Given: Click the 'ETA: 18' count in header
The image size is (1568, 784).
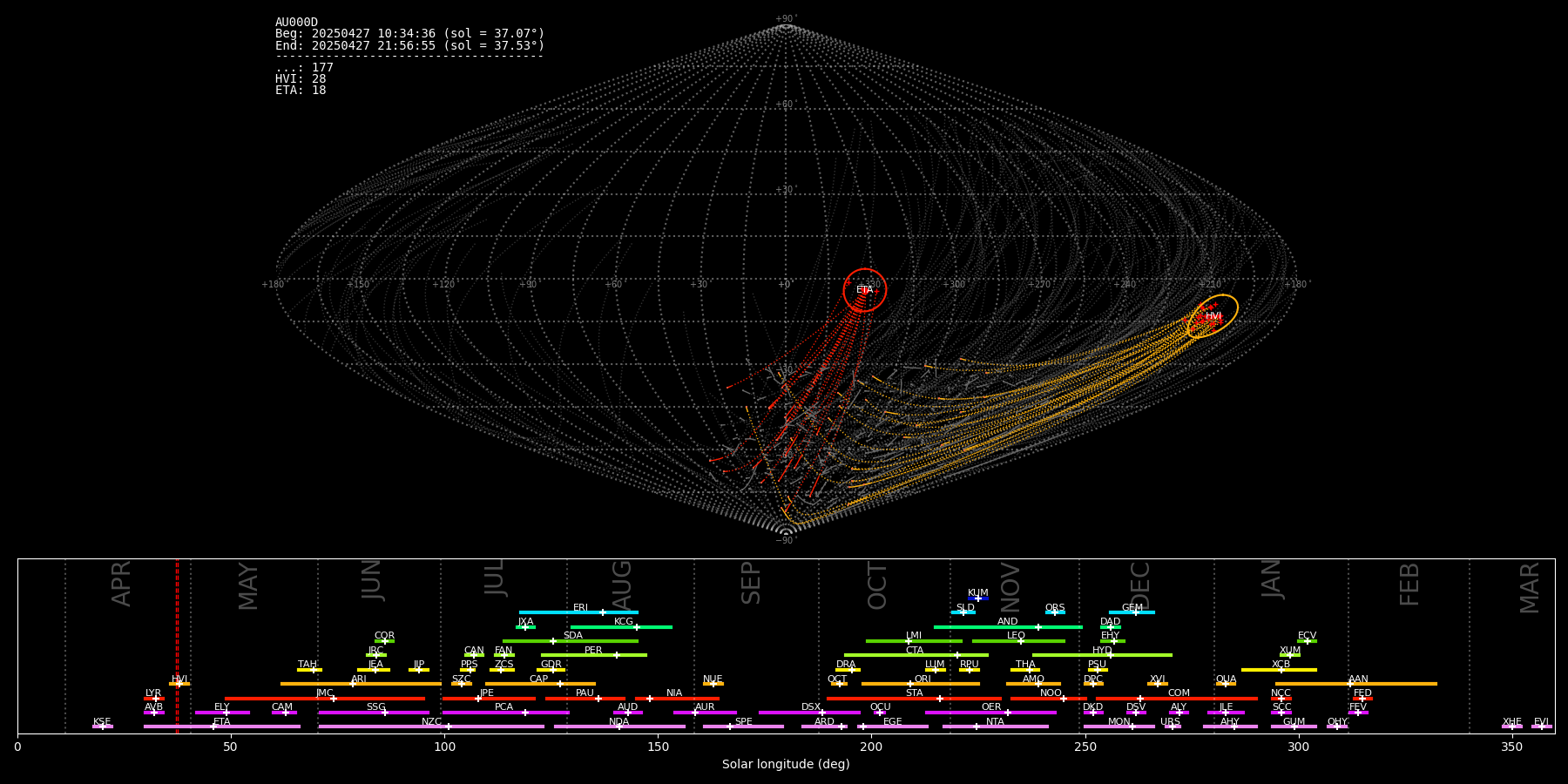Looking at the screenshot, I should [301, 91].
